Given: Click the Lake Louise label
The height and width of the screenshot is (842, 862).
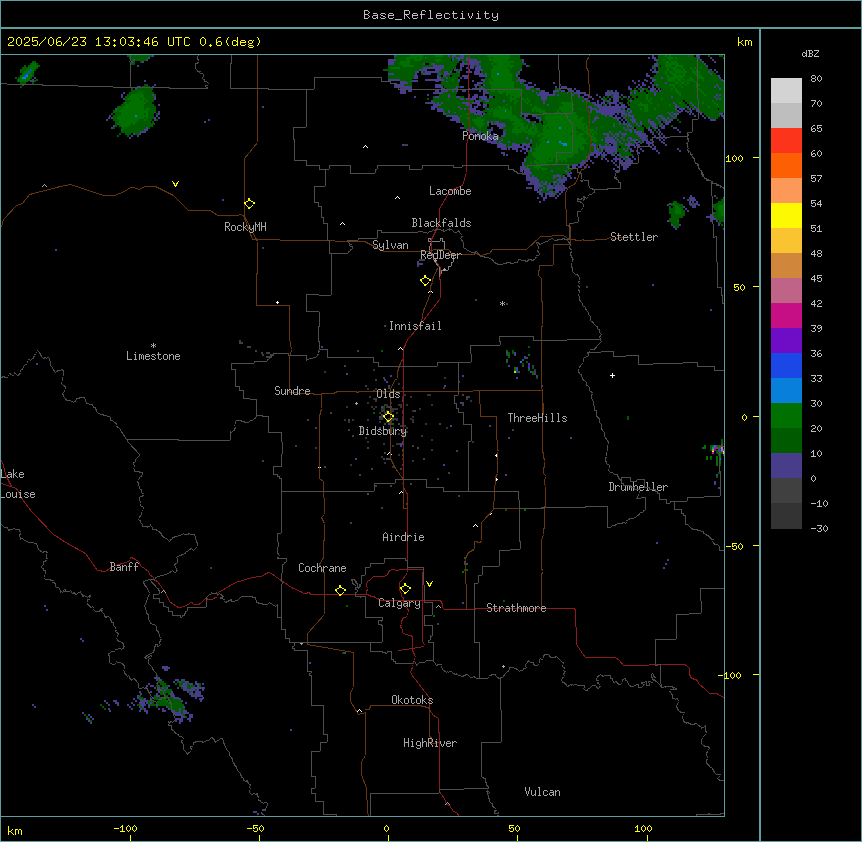Looking at the screenshot, I should (x=18, y=484).
